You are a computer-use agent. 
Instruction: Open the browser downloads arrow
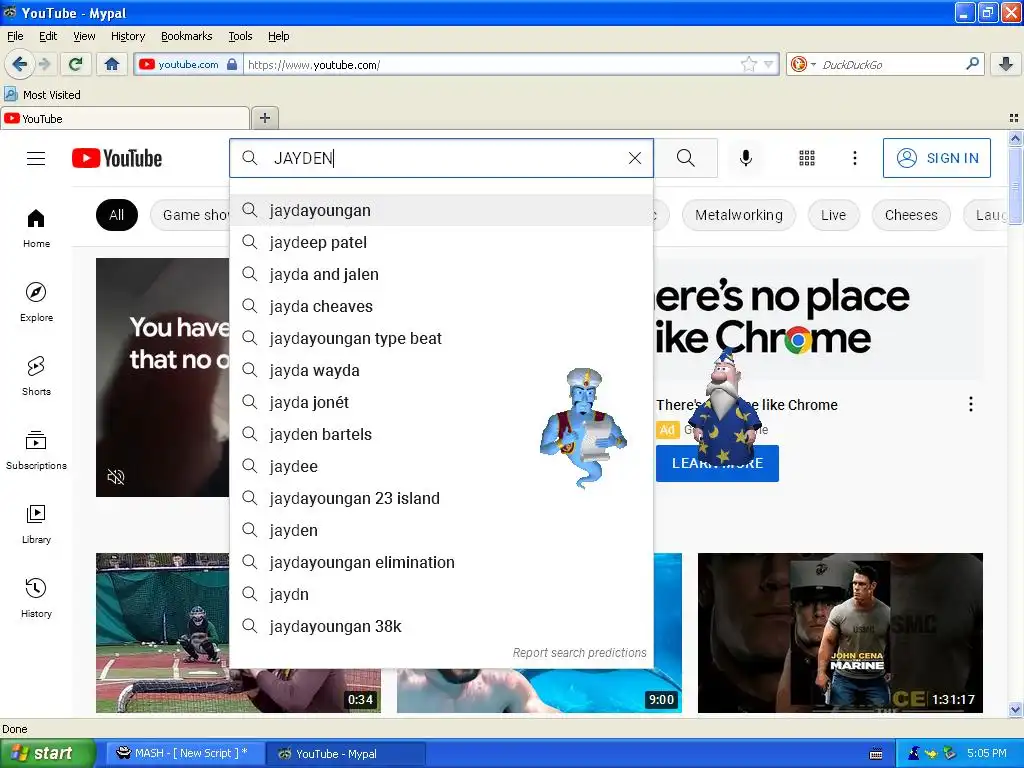coord(1006,64)
